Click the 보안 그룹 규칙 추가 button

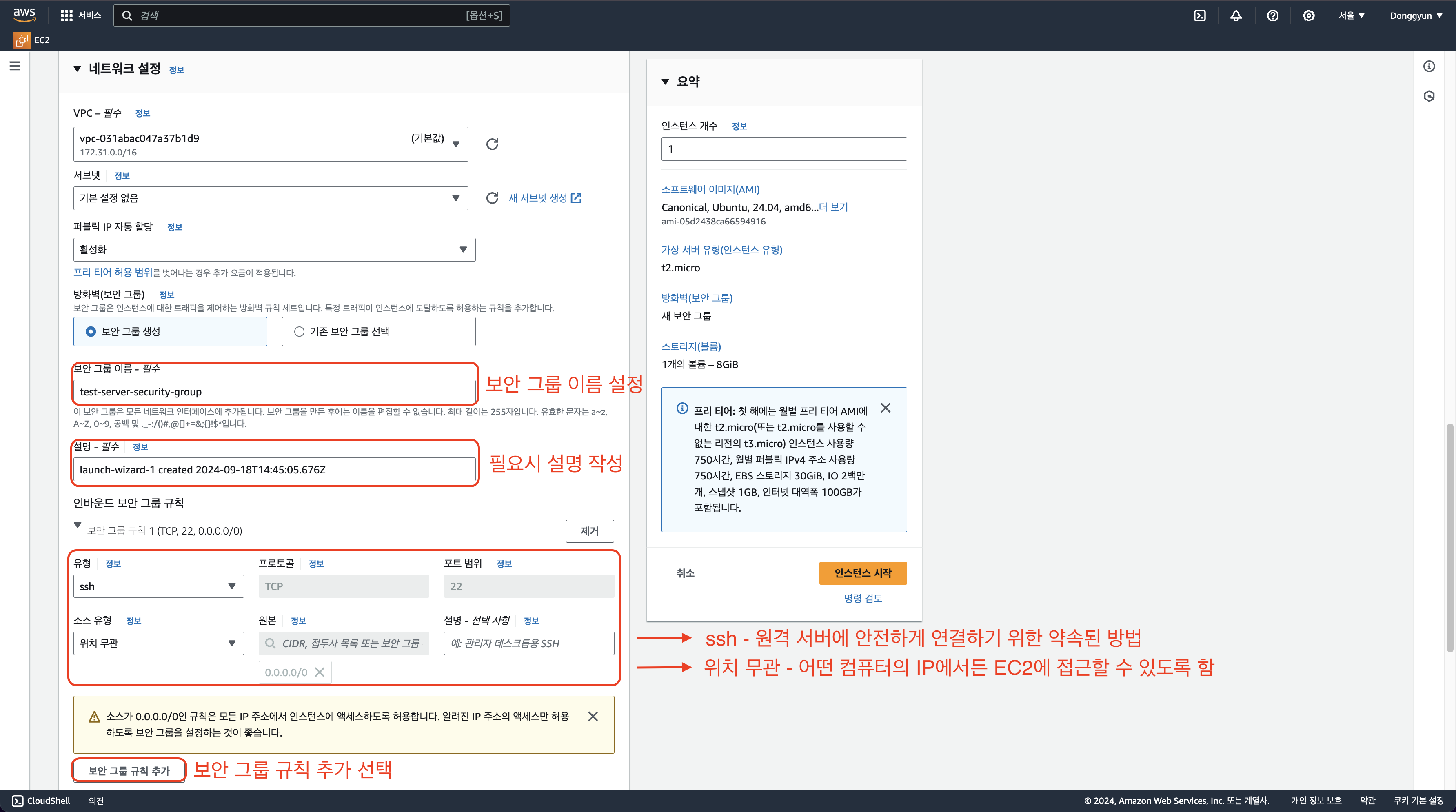click(x=129, y=771)
